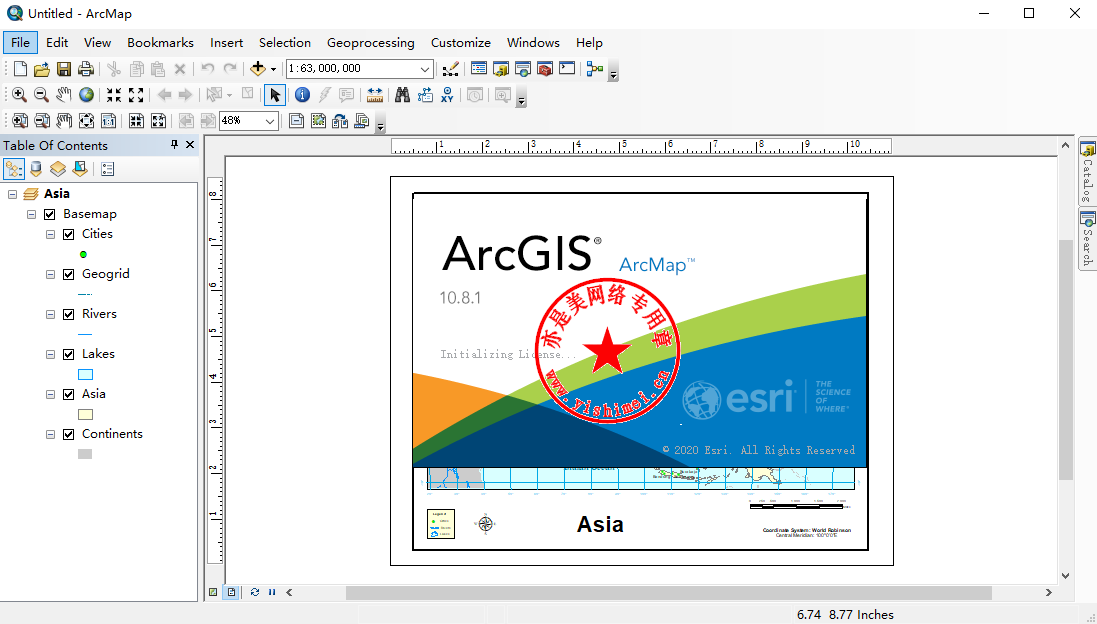Open the layout zoom percent dropdown
Image resolution: width=1097 pixels, height=624 pixels.
(270, 121)
